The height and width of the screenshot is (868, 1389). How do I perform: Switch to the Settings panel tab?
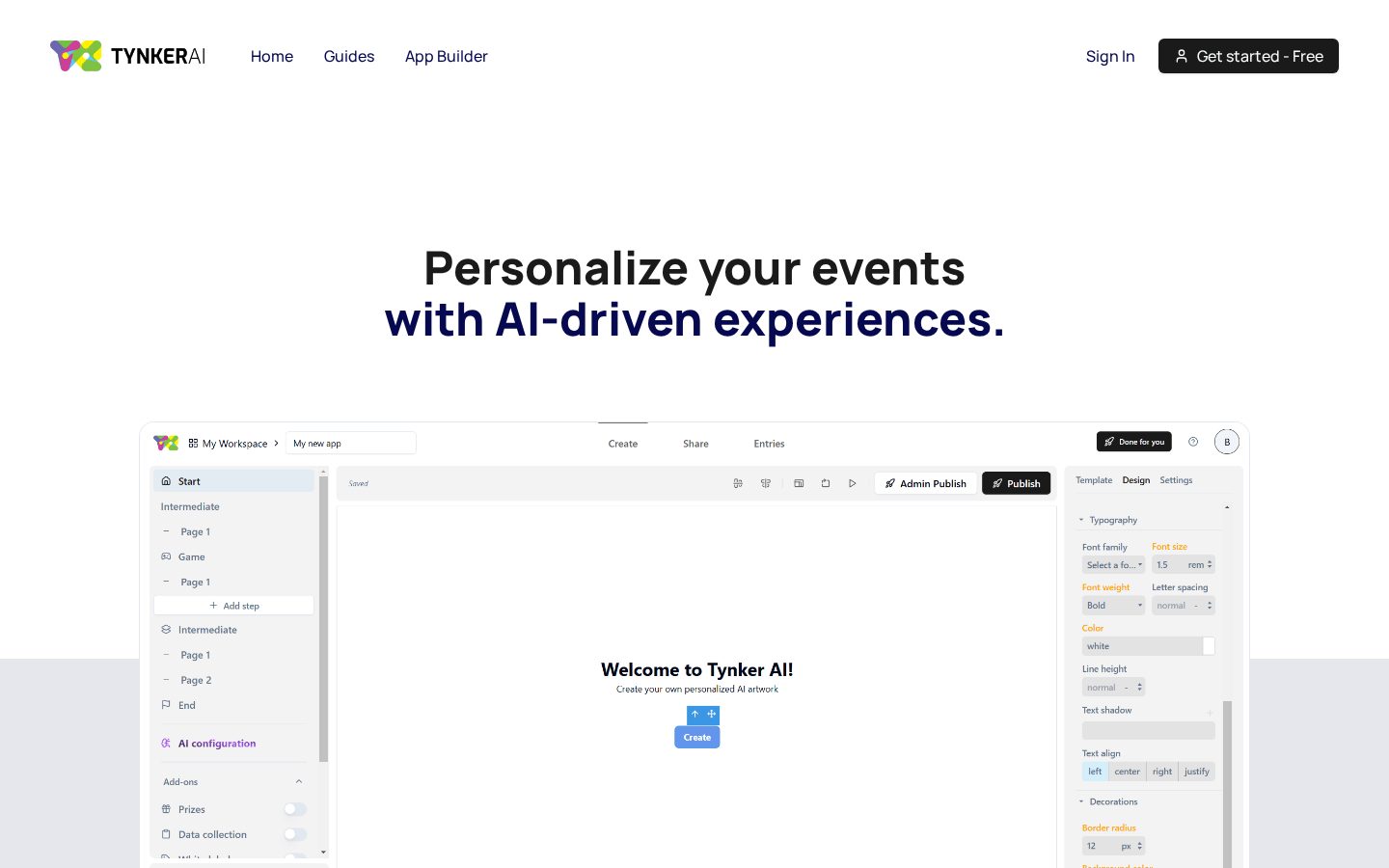click(x=1176, y=480)
